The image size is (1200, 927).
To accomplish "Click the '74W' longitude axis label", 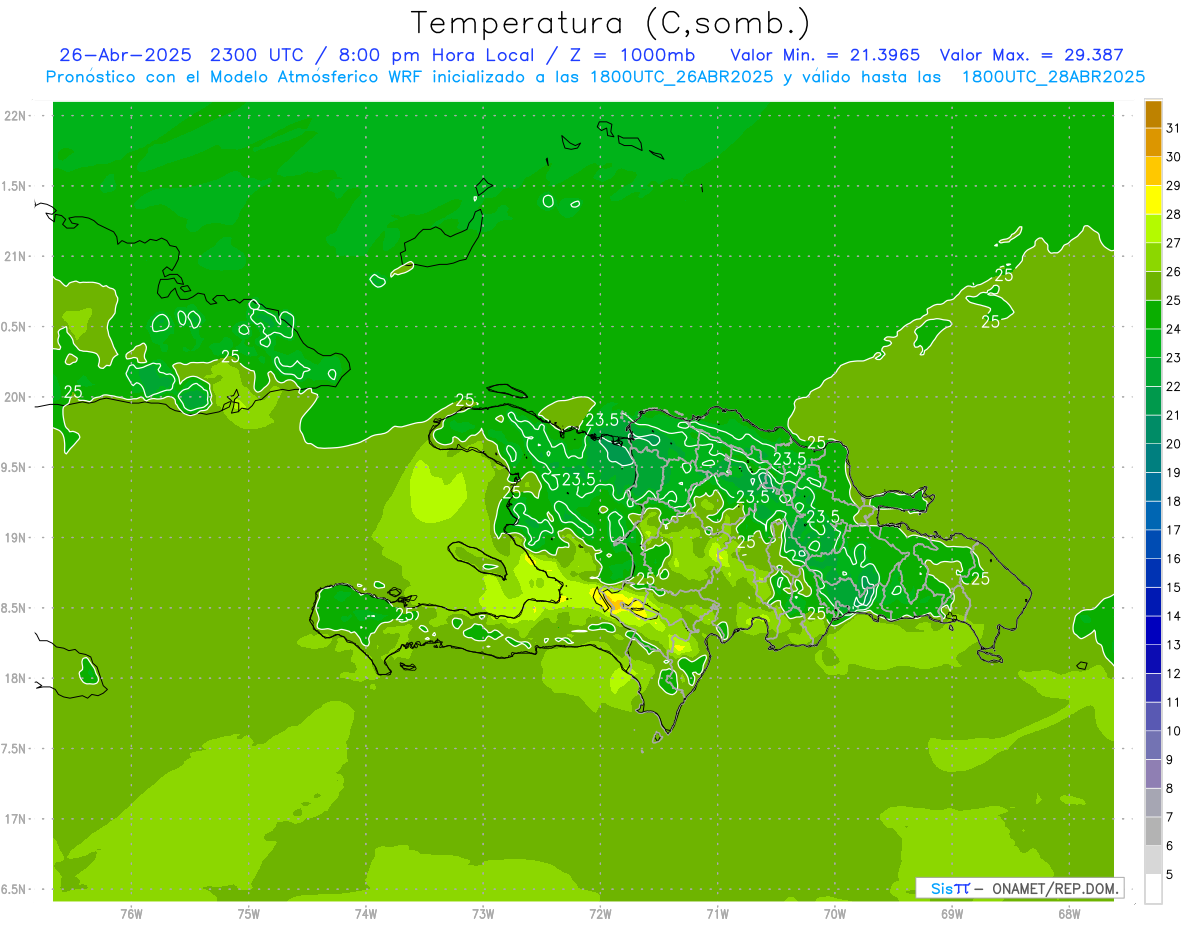I will tap(366, 914).
